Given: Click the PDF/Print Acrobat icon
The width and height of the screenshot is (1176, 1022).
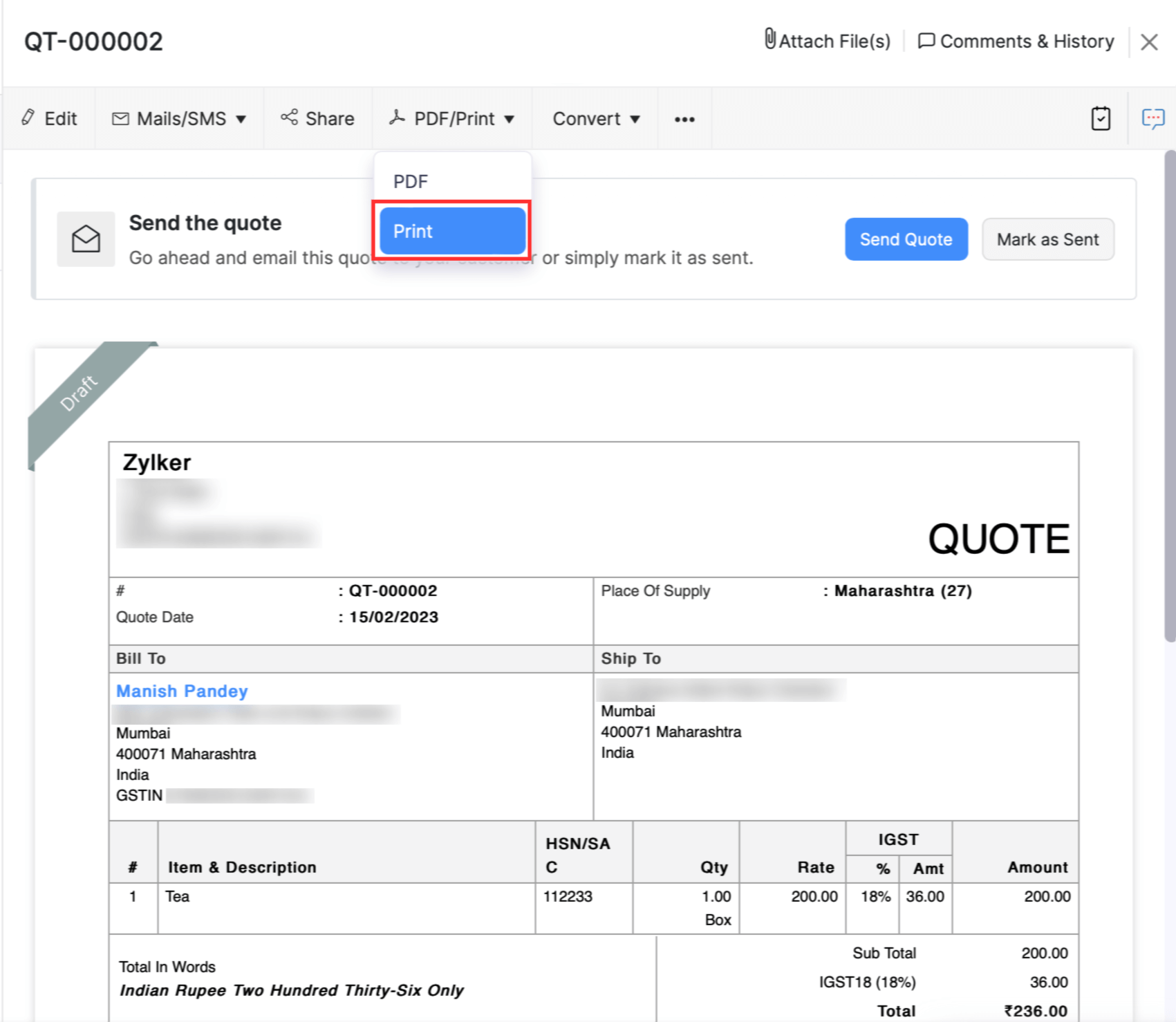Looking at the screenshot, I should 397,118.
